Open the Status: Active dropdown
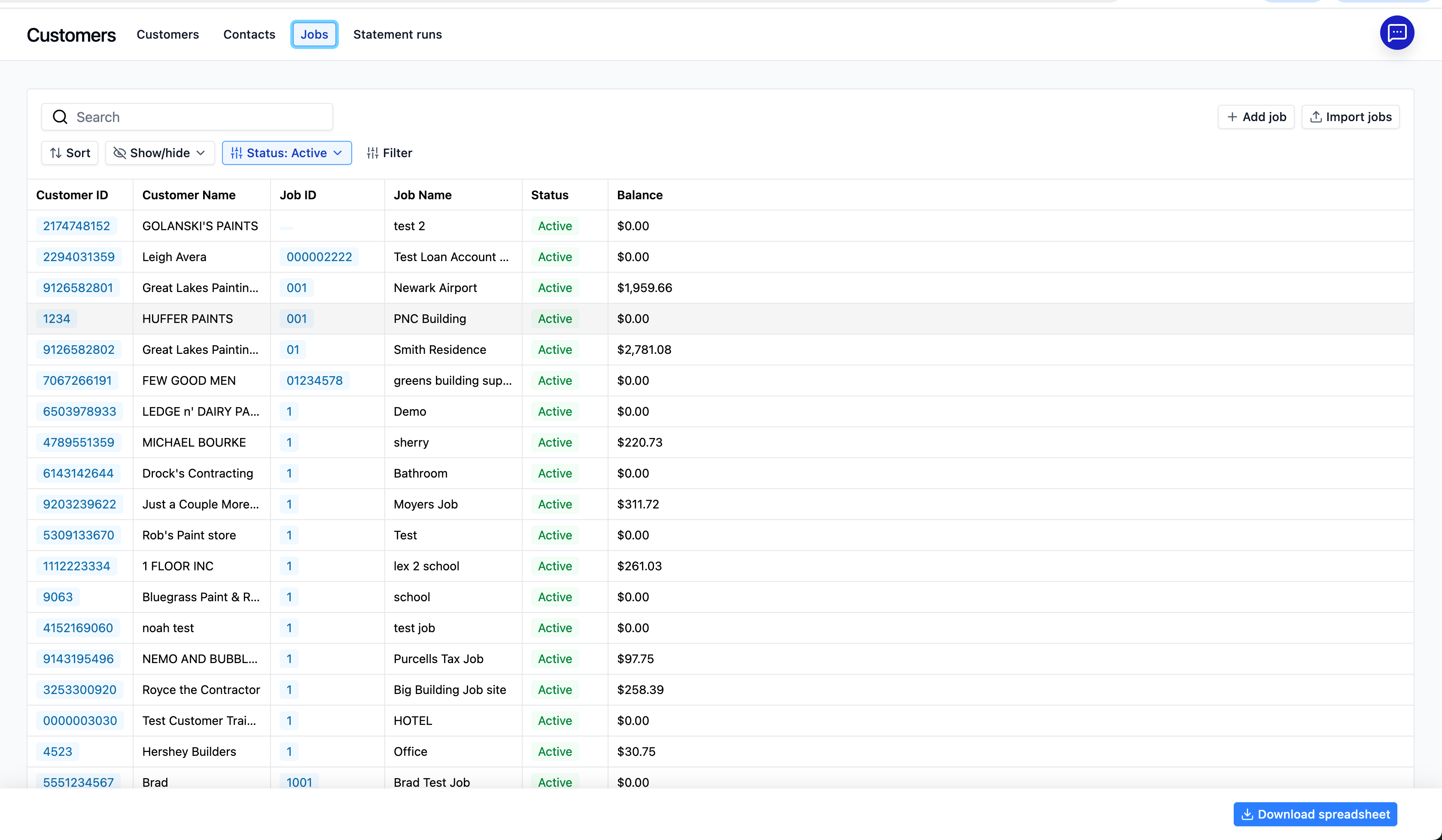This screenshot has width=1442, height=840. tap(287, 153)
